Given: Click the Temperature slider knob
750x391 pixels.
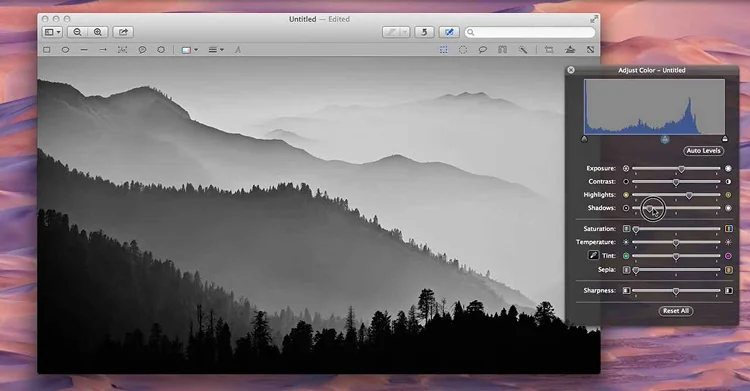Looking at the screenshot, I should point(676,243).
